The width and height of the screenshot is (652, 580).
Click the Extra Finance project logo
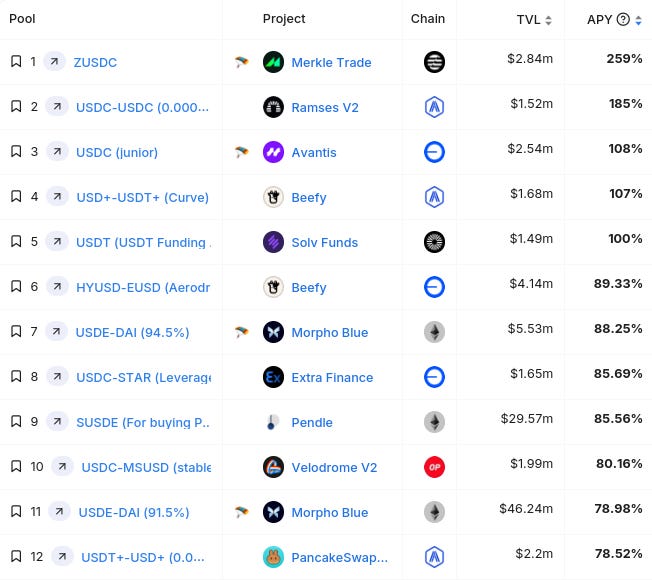pos(273,377)
